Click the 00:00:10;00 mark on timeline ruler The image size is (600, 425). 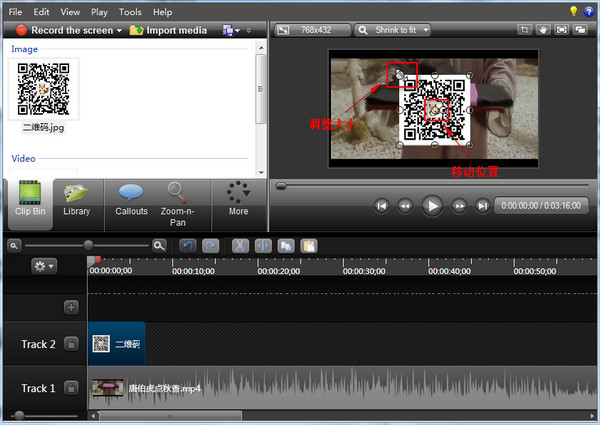[x=193, y=271]
